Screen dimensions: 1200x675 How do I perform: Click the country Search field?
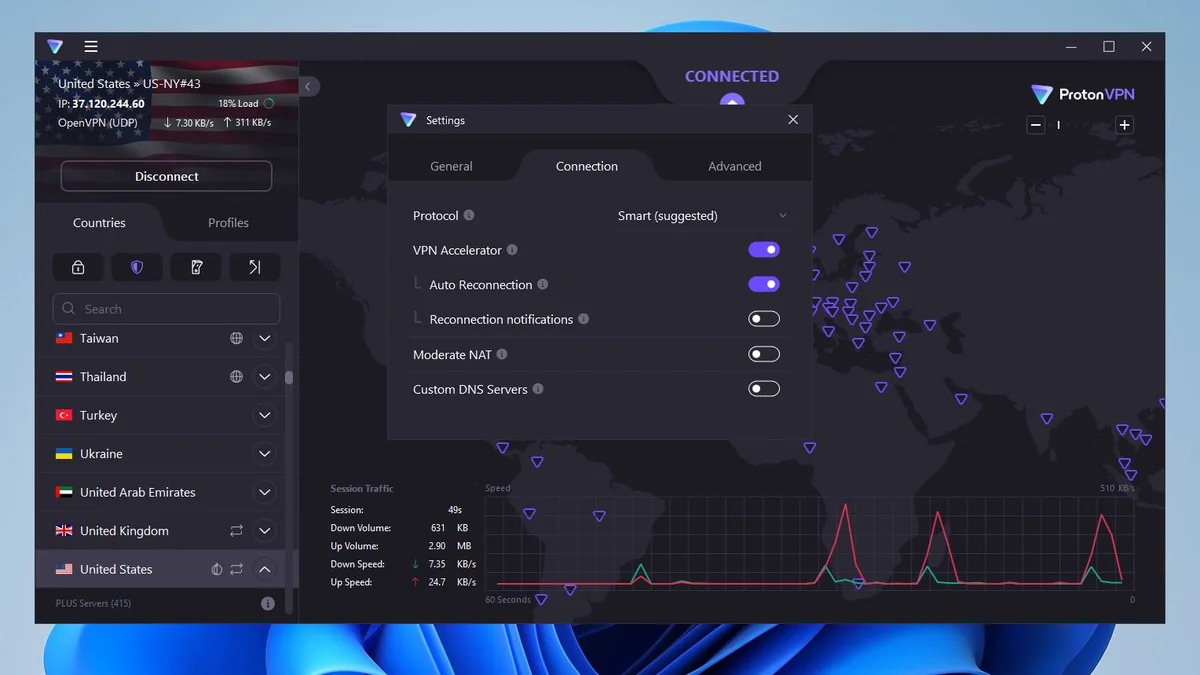pyautogui.click(x=166, y=309)
